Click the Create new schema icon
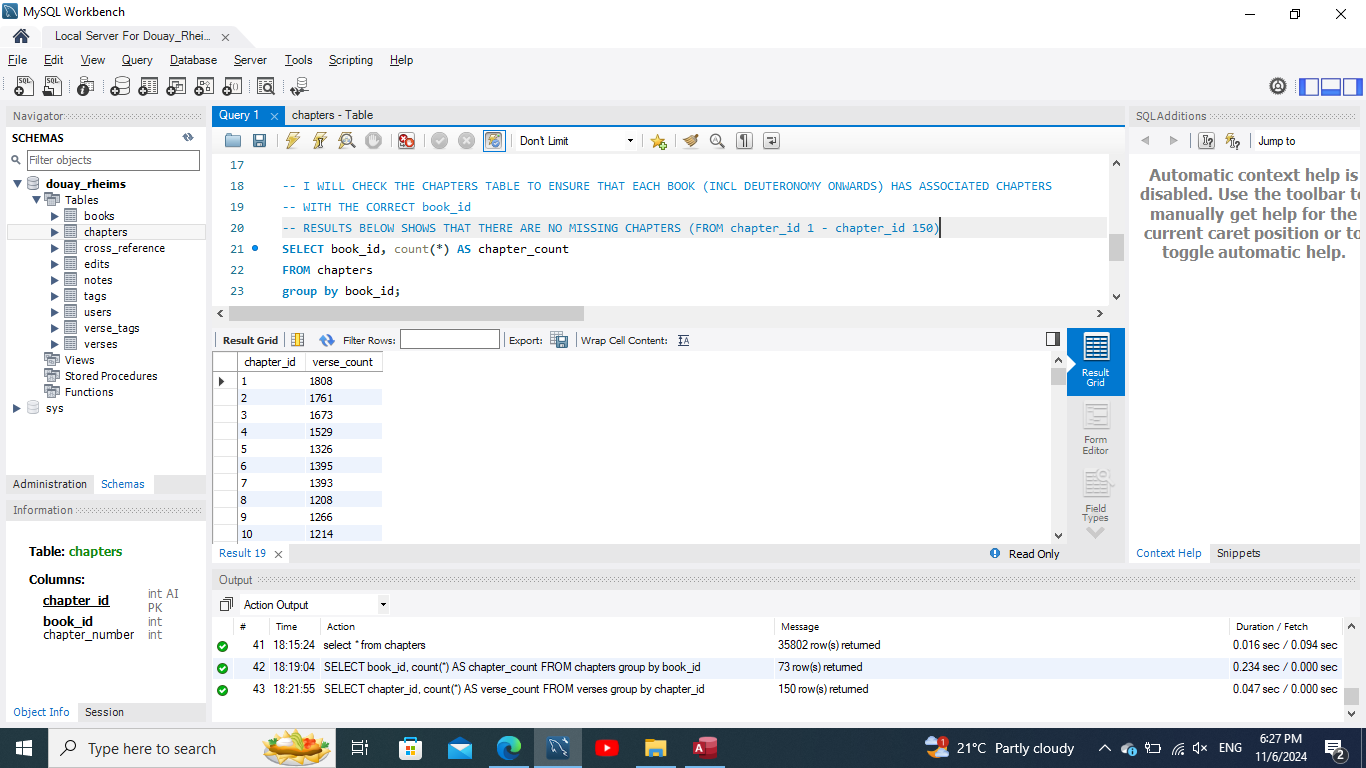1366x768 pixels. [x=120, y=87]
